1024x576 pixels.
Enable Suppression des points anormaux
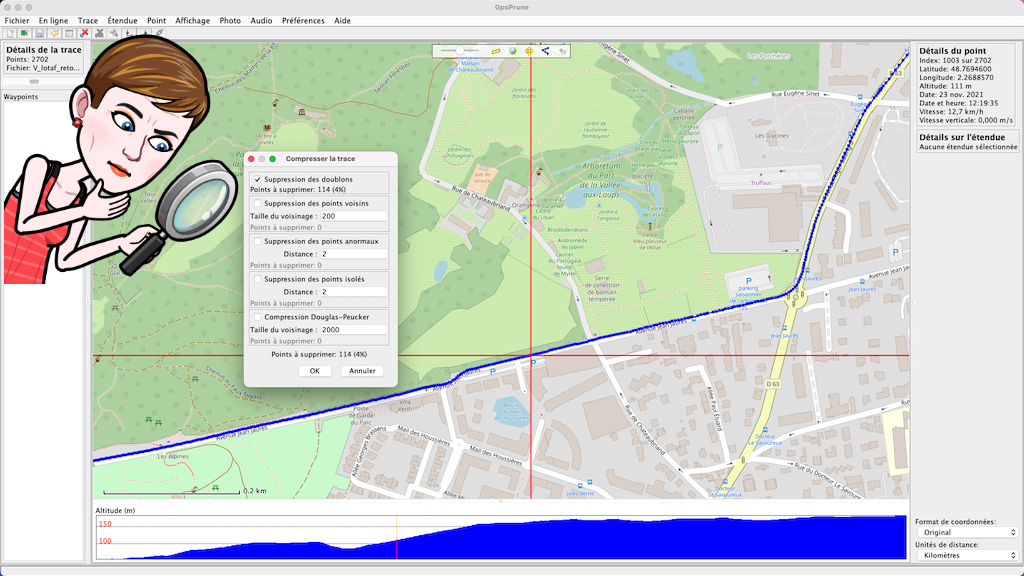[x=258, y=241]
